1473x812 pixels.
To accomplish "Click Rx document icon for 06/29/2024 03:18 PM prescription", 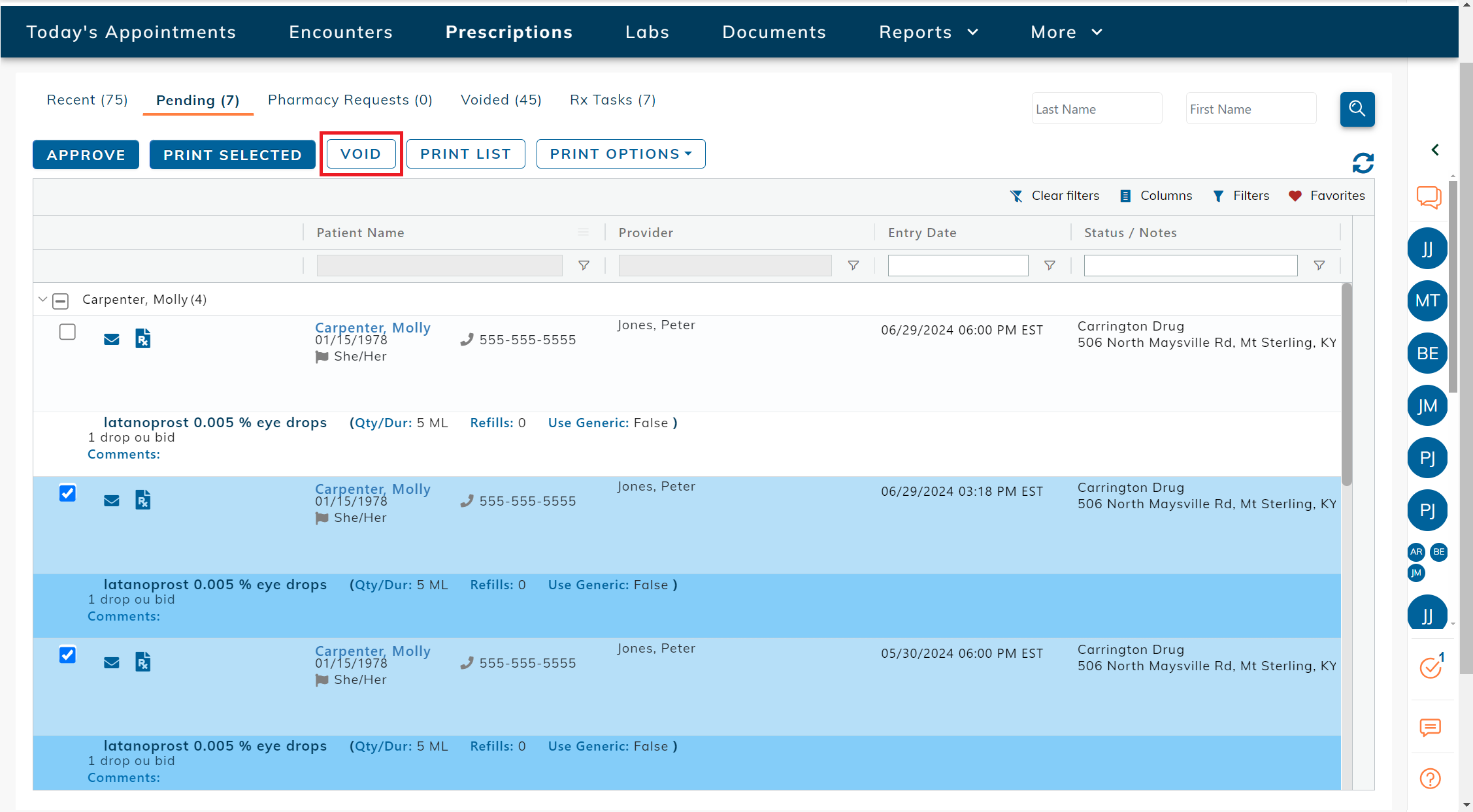I will [x=142, y=500].
